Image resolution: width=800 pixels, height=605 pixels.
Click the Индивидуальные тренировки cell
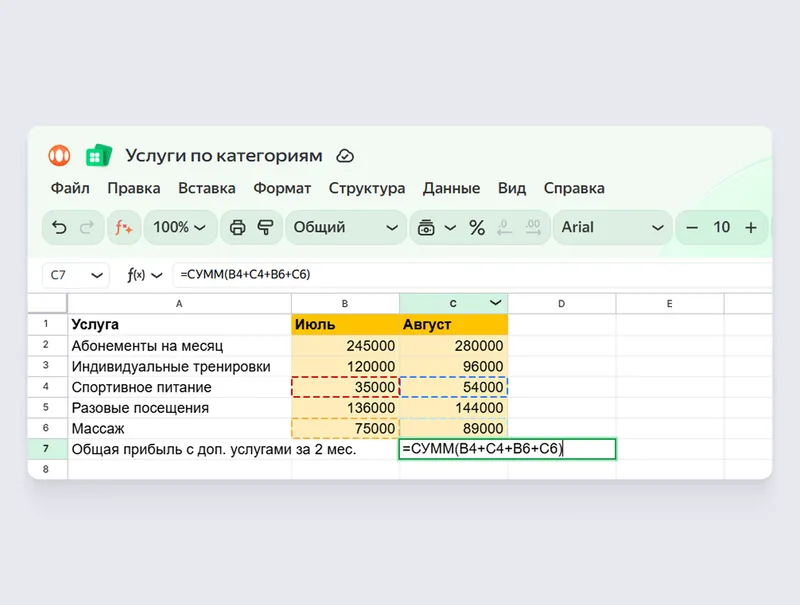(179, 366)
